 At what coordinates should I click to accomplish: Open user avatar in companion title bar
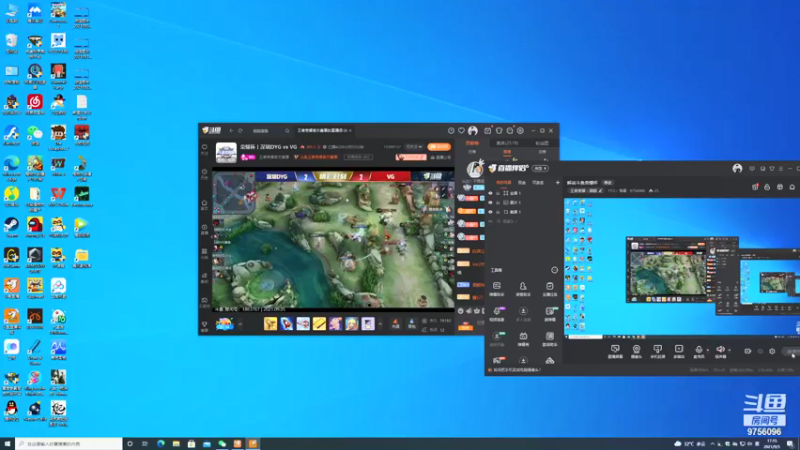tap(737, 168)
